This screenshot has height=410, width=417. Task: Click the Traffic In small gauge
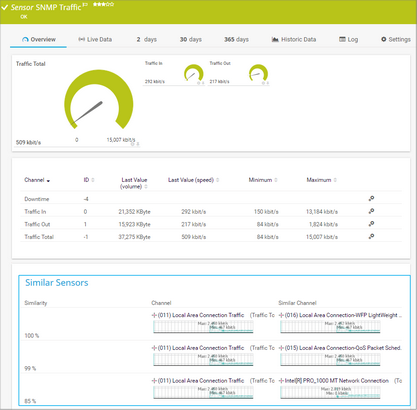coord(194,73)
